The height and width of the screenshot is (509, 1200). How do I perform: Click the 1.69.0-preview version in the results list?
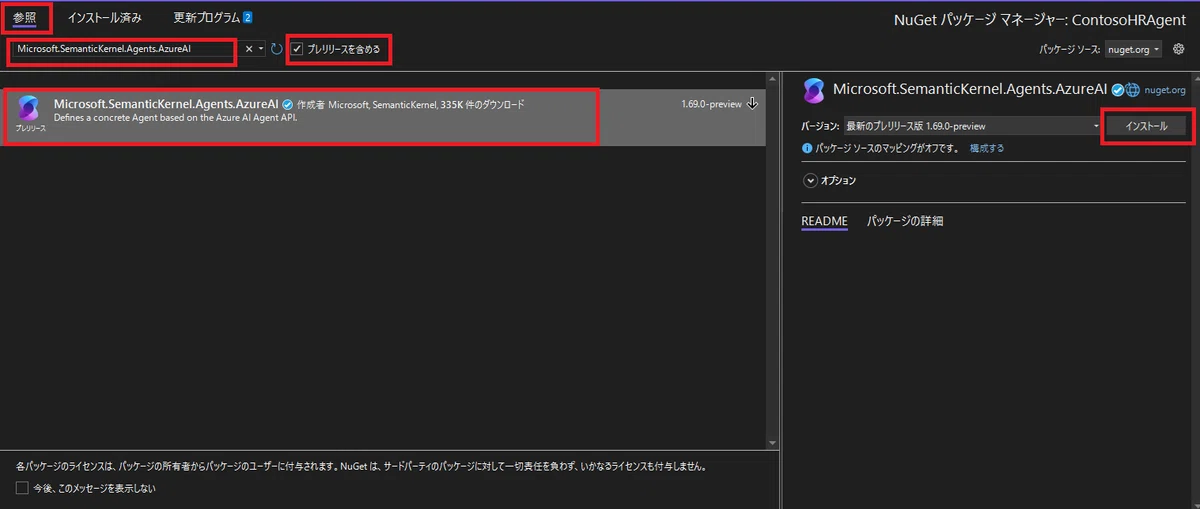(x=711, y=104)
